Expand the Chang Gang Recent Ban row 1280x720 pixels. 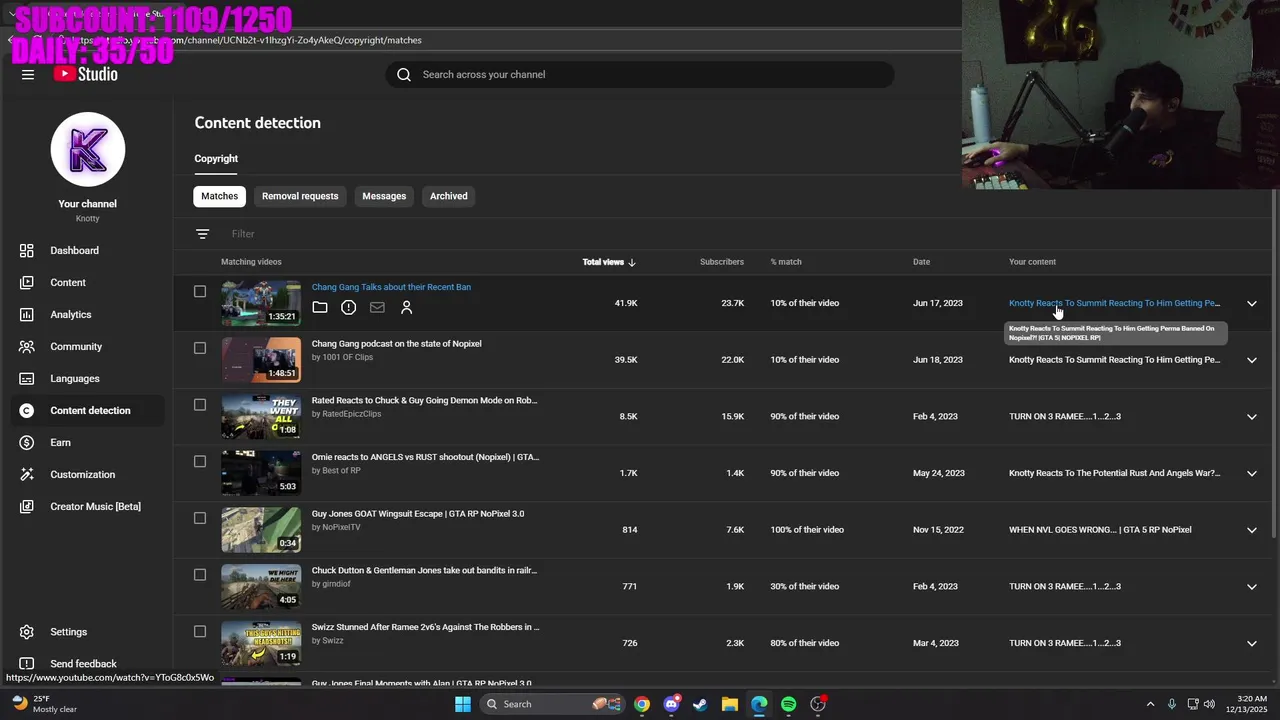tap(1251, 303)
